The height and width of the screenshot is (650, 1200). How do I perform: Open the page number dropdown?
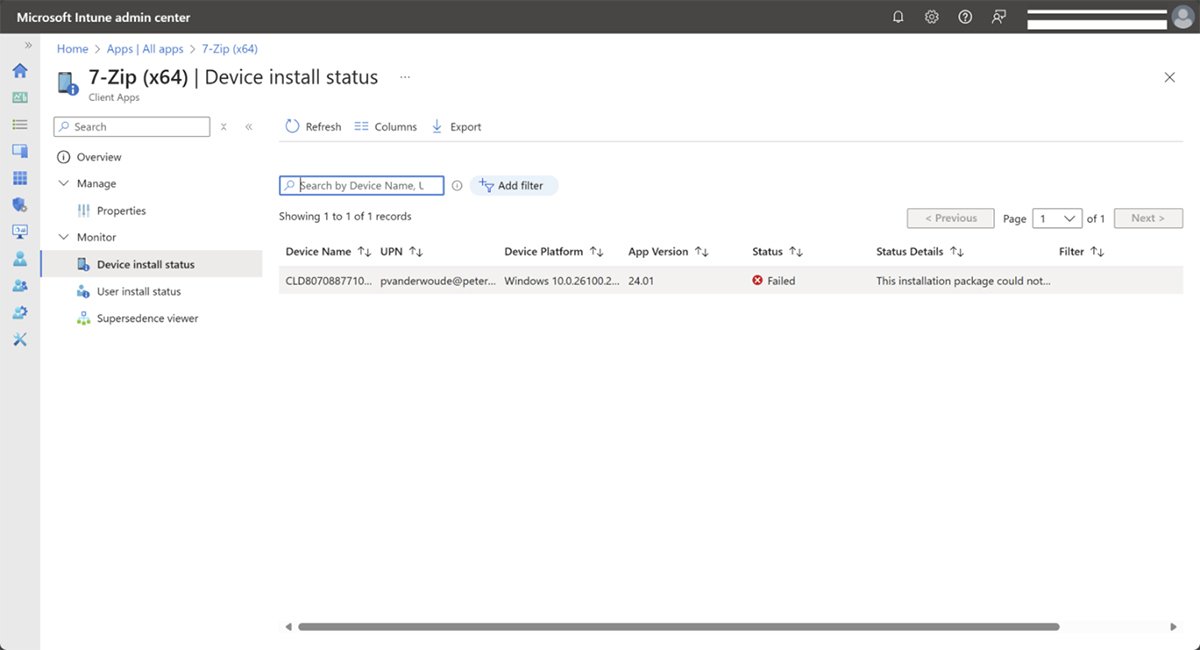[1058, 218]
